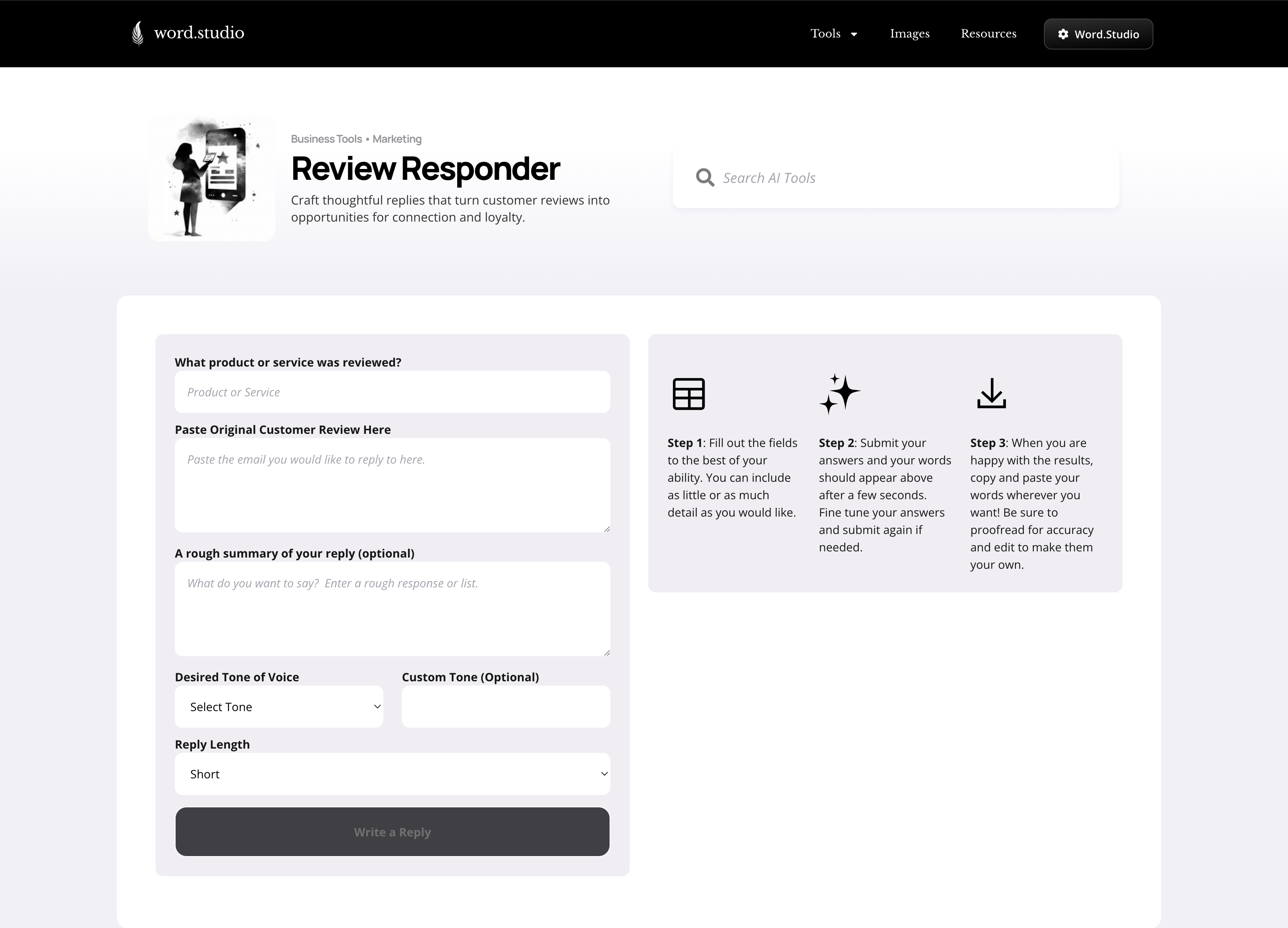Click the Step 1 table grid icon
The image size is (1288, 928).
688,393
